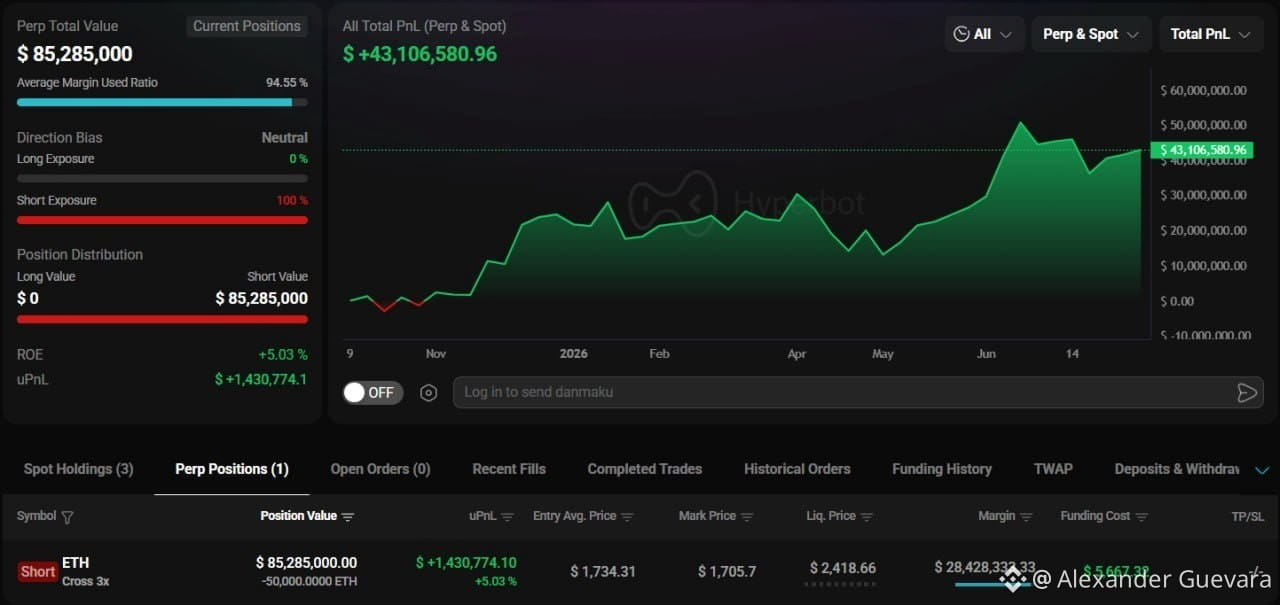Click the Short Exposure red bar
Viewport: 1280px width, 605px height.
[162, 220]
